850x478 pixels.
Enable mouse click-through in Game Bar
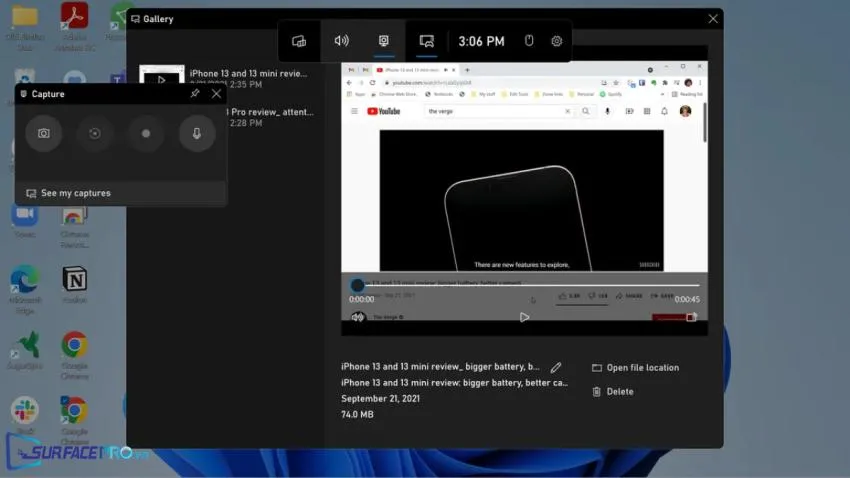point(529,41)
